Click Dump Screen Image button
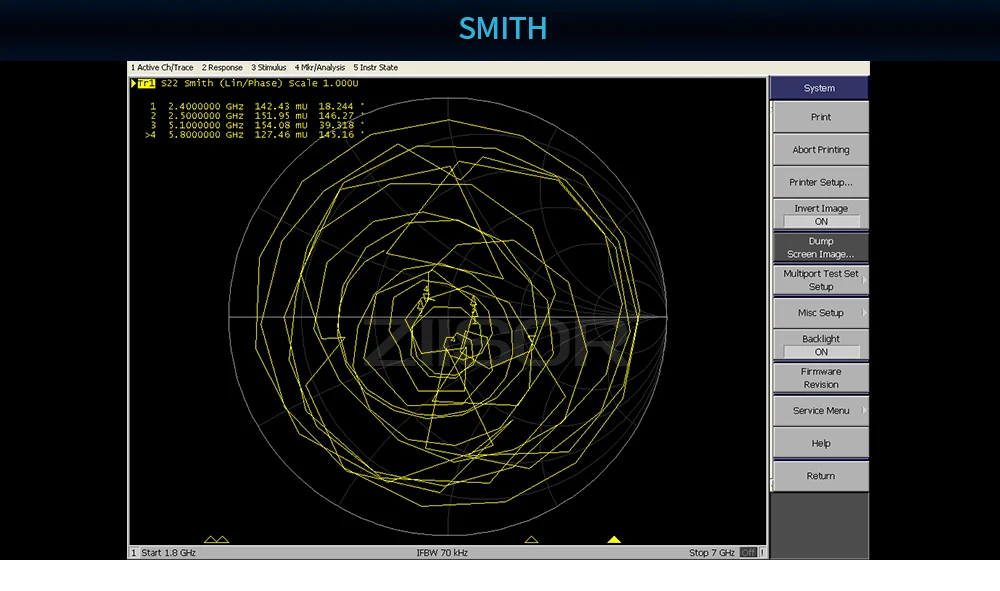Image resolution: width=1000 pixels, height=591 pixels. (x=820, y=248)
